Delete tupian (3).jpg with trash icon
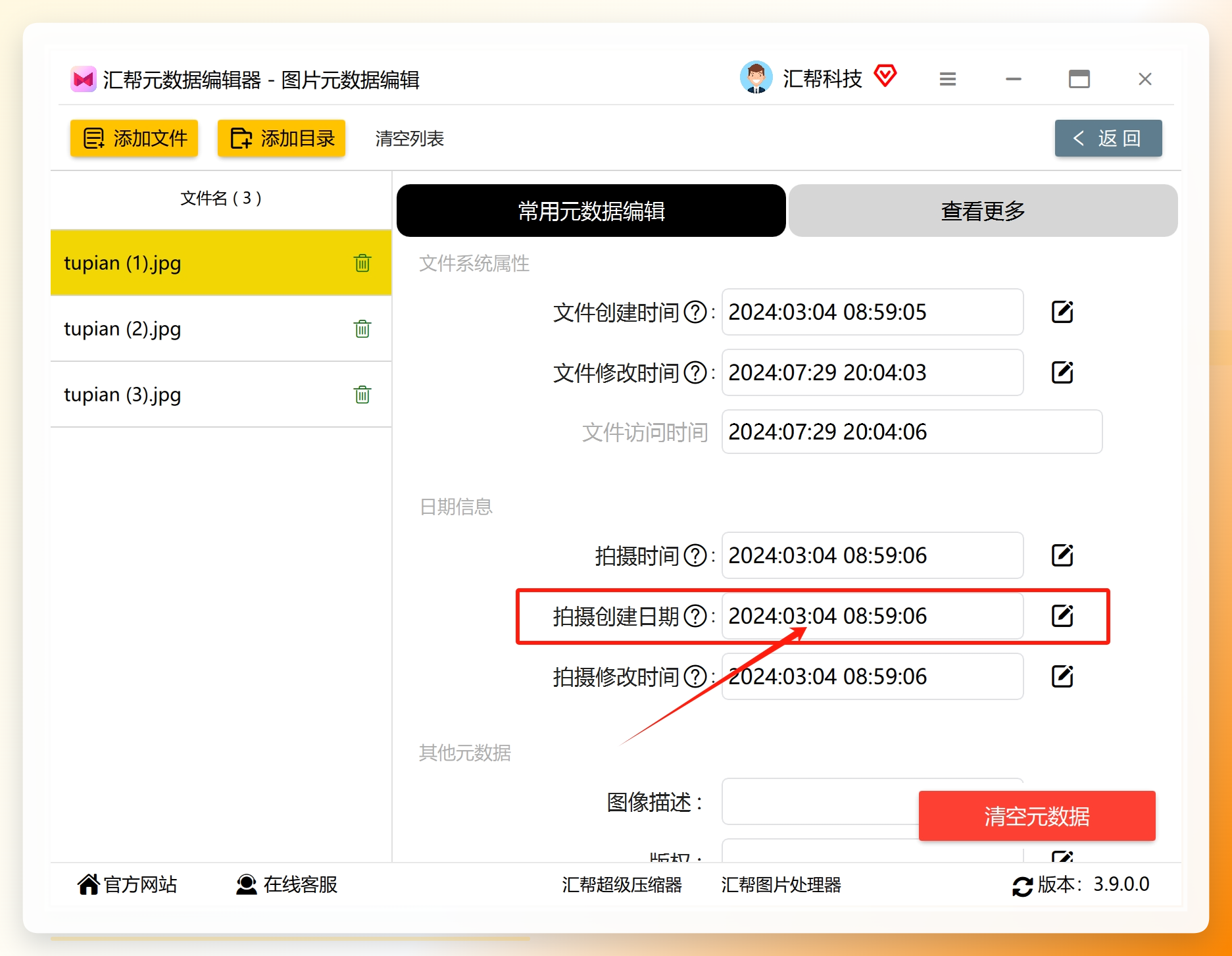This screenshot has width=1232, height=956. pyautogui.click(x=362, y=395)
